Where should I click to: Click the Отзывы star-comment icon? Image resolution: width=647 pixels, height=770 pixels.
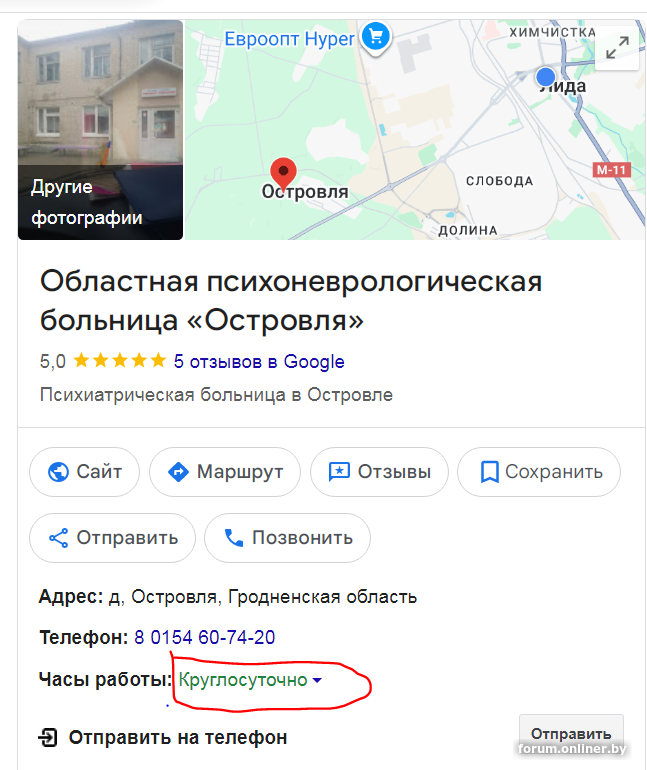339,472
